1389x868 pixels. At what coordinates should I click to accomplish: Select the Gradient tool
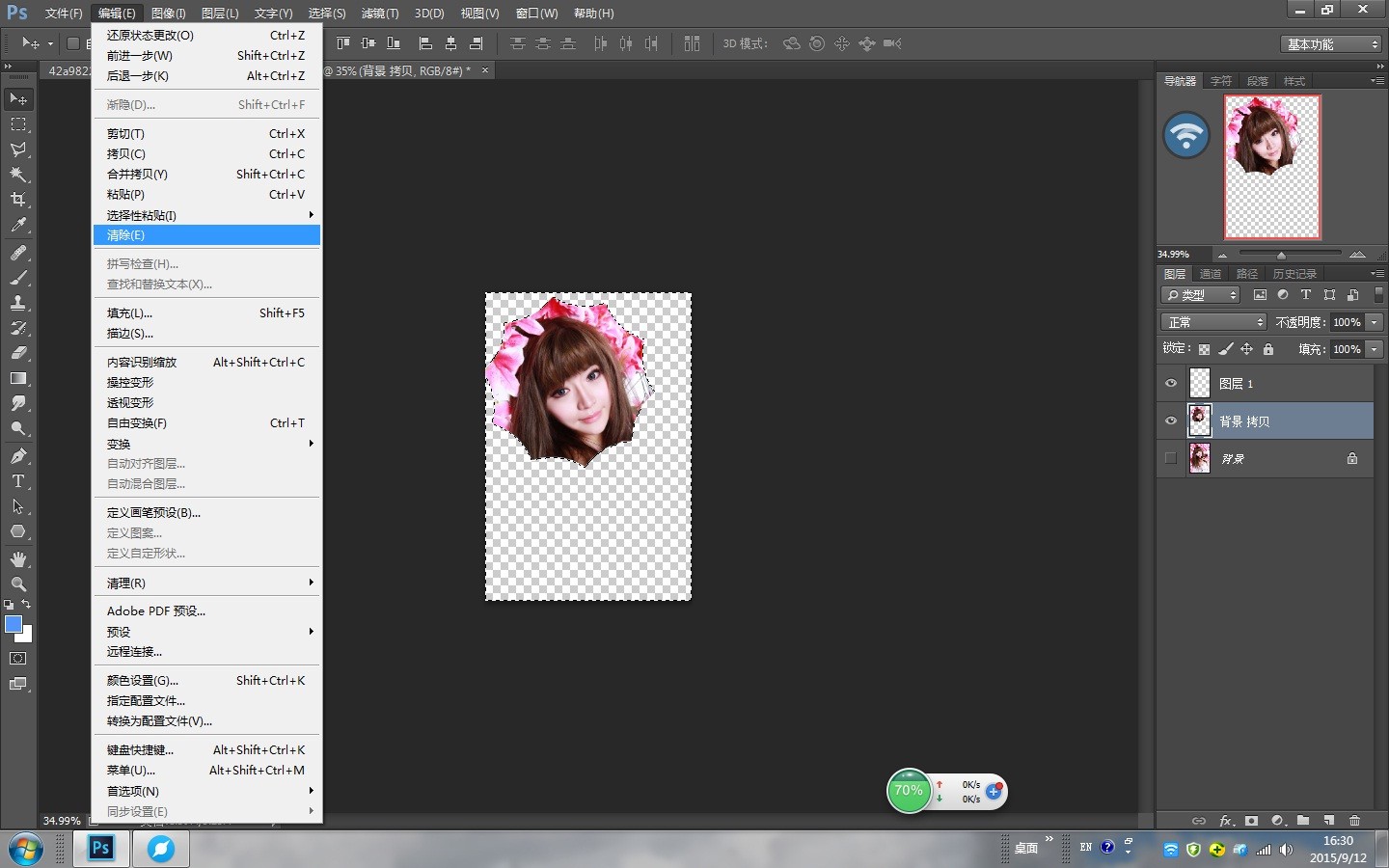pos(18,378)
